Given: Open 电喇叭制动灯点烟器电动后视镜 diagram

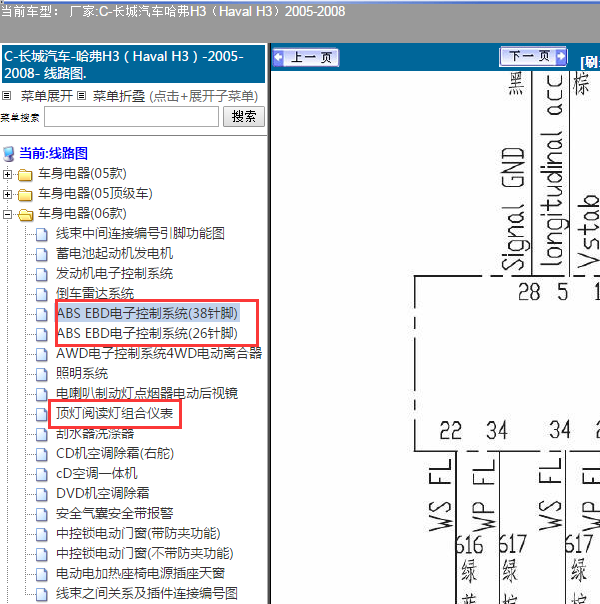Looking at the screenshot, I should pyautogui.click(x=147, y=393).
